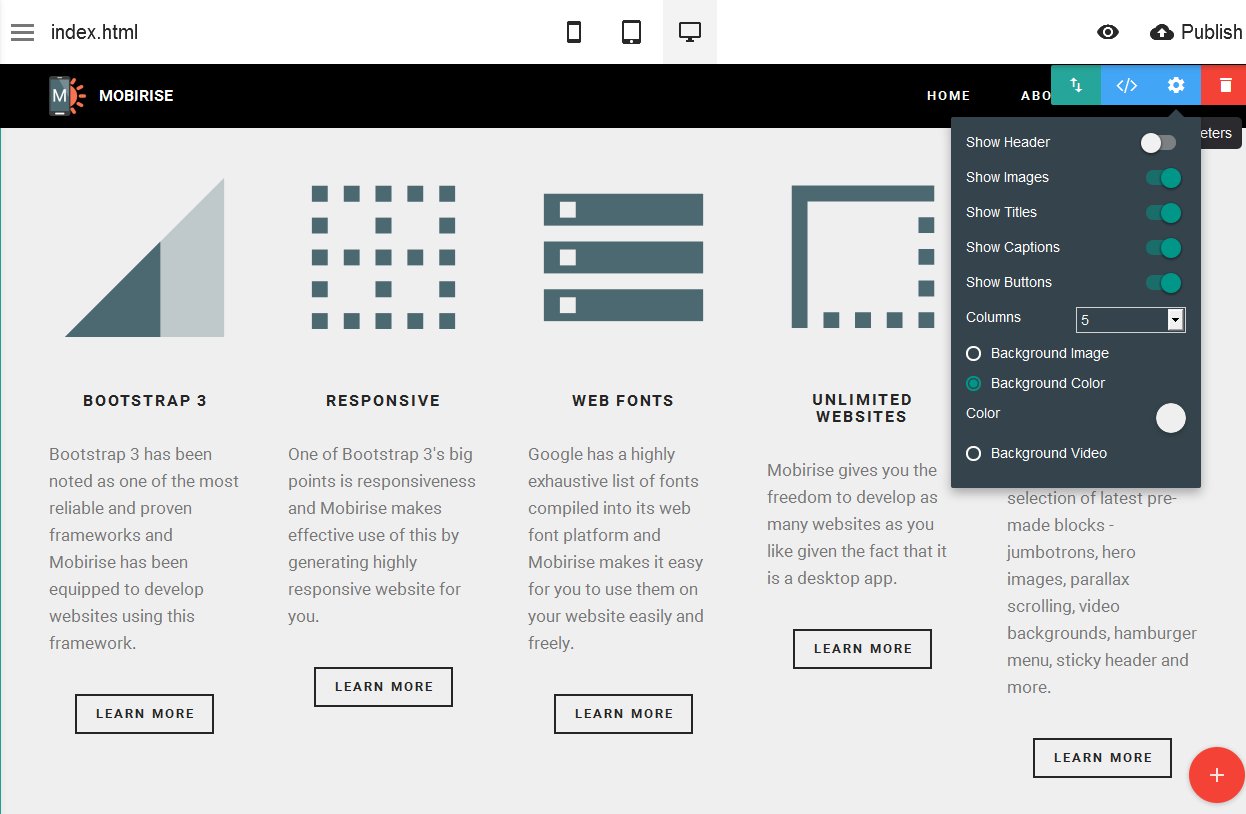This screenshot has width=1246, height=814.
Task: Click LEARN MORE under Responsive
Action: [384, 687]
